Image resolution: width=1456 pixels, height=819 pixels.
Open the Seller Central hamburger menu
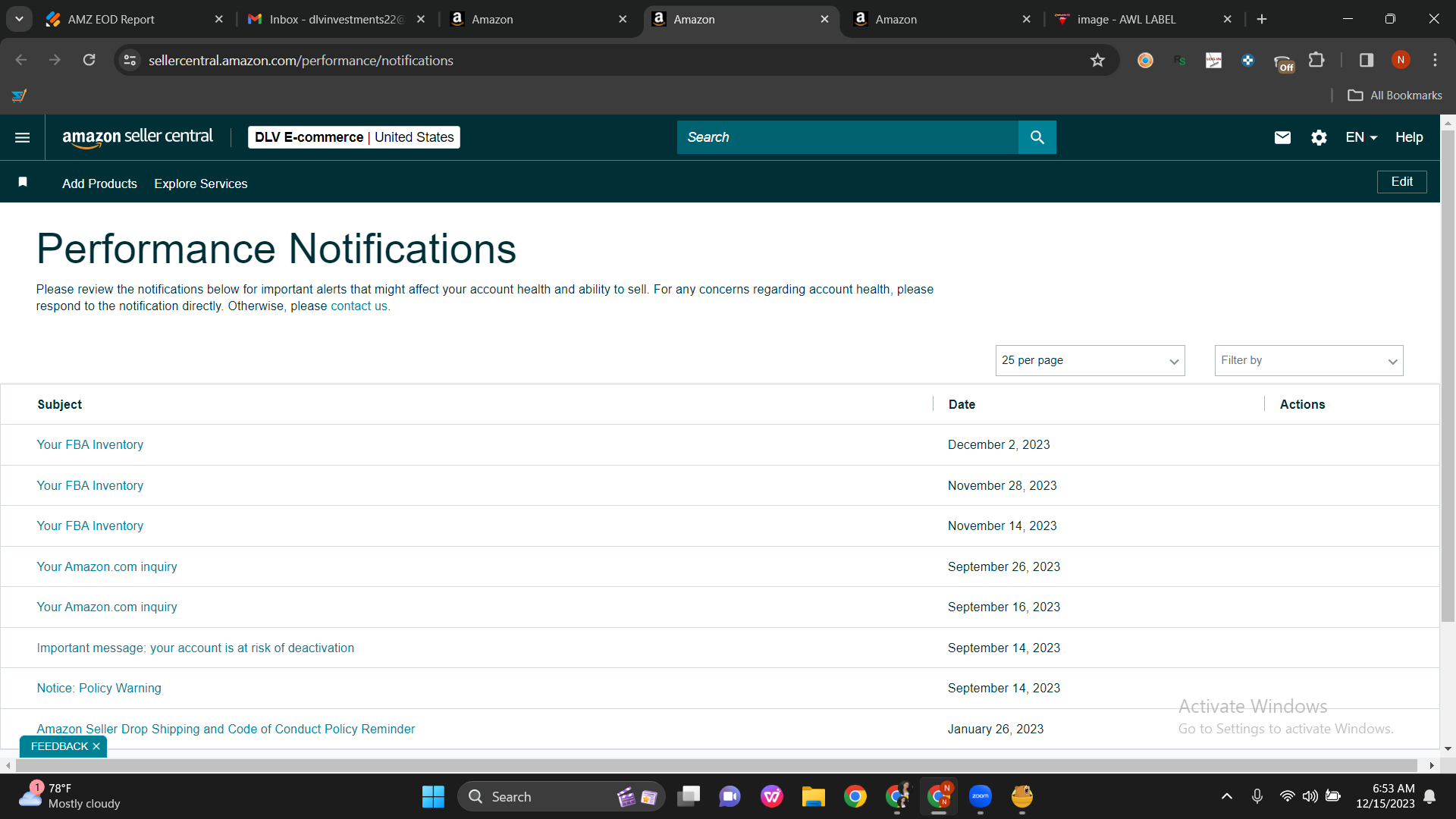tap(23, 137)
